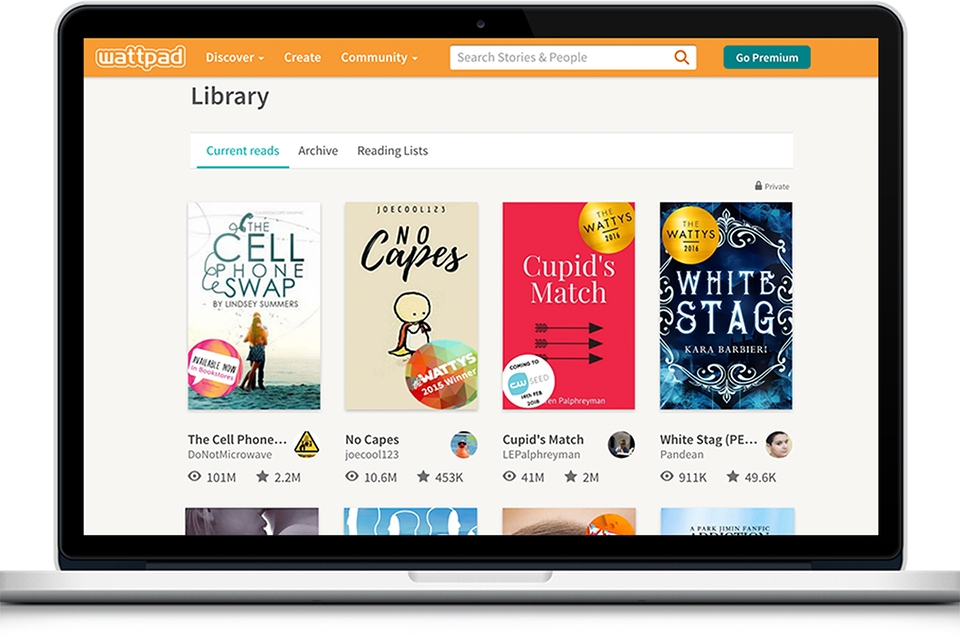Open the White Stag book cover
The width and height of the screenshot is (960, 640).
pyautogui.click(x=726, y=306)
